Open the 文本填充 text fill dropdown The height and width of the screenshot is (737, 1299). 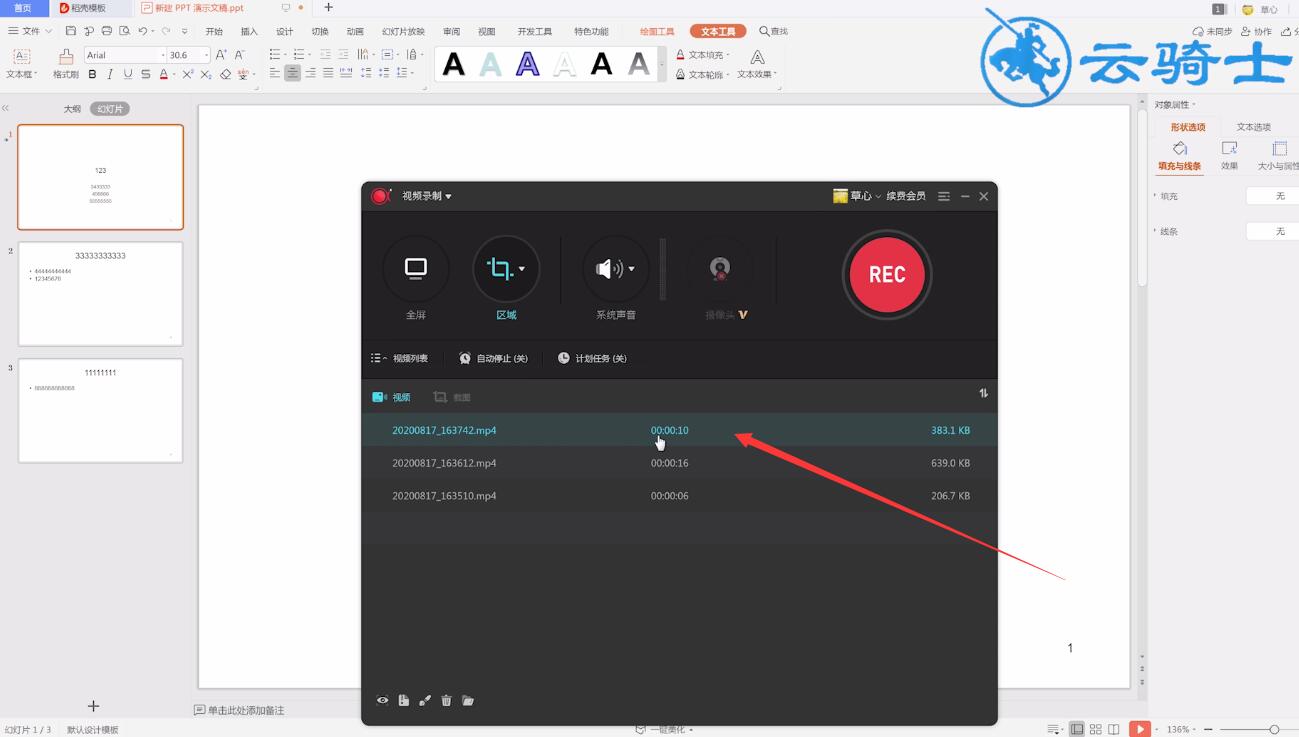click(703, 55)
